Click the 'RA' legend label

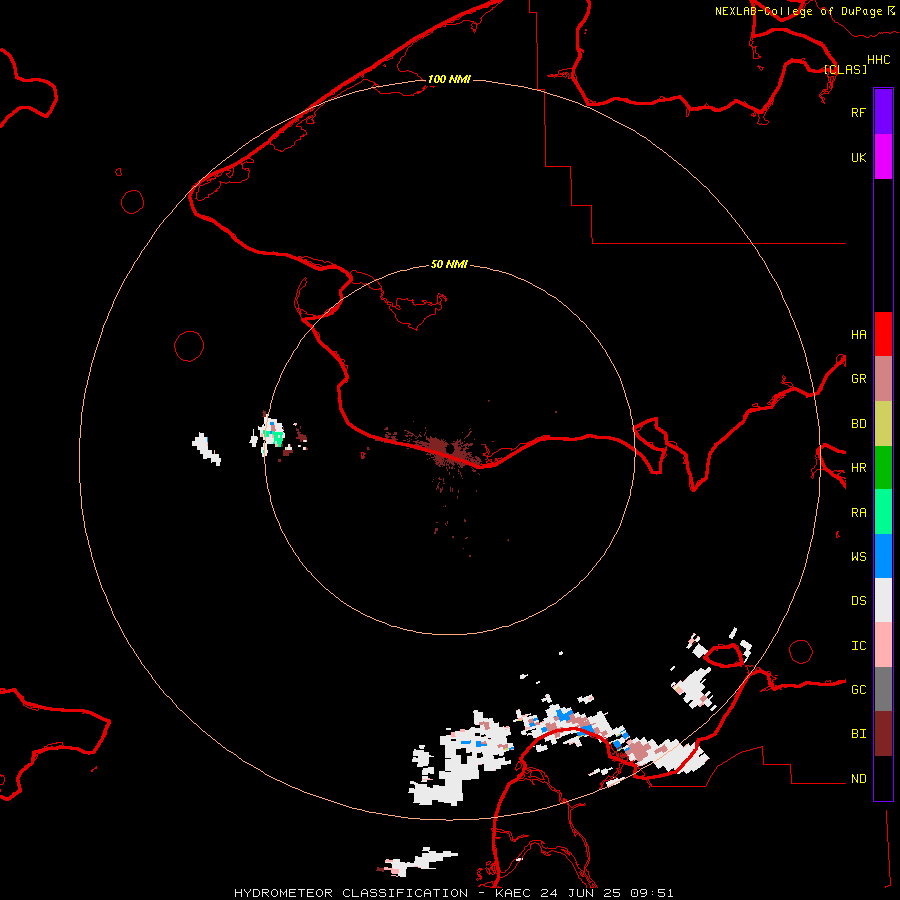(858, 513)
